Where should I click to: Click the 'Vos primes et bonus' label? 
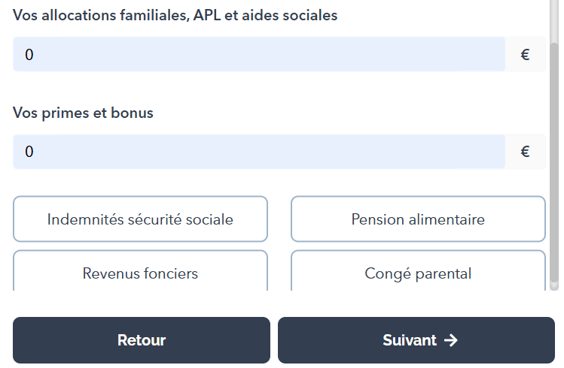point(83,113)
